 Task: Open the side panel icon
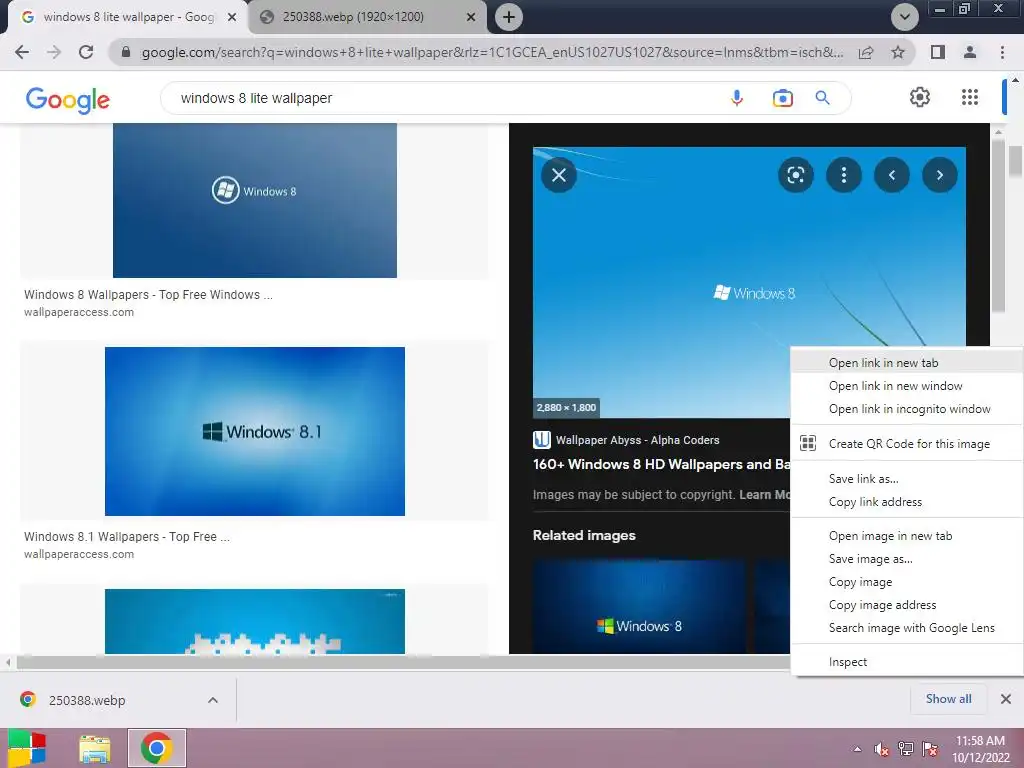coord(938,52)
